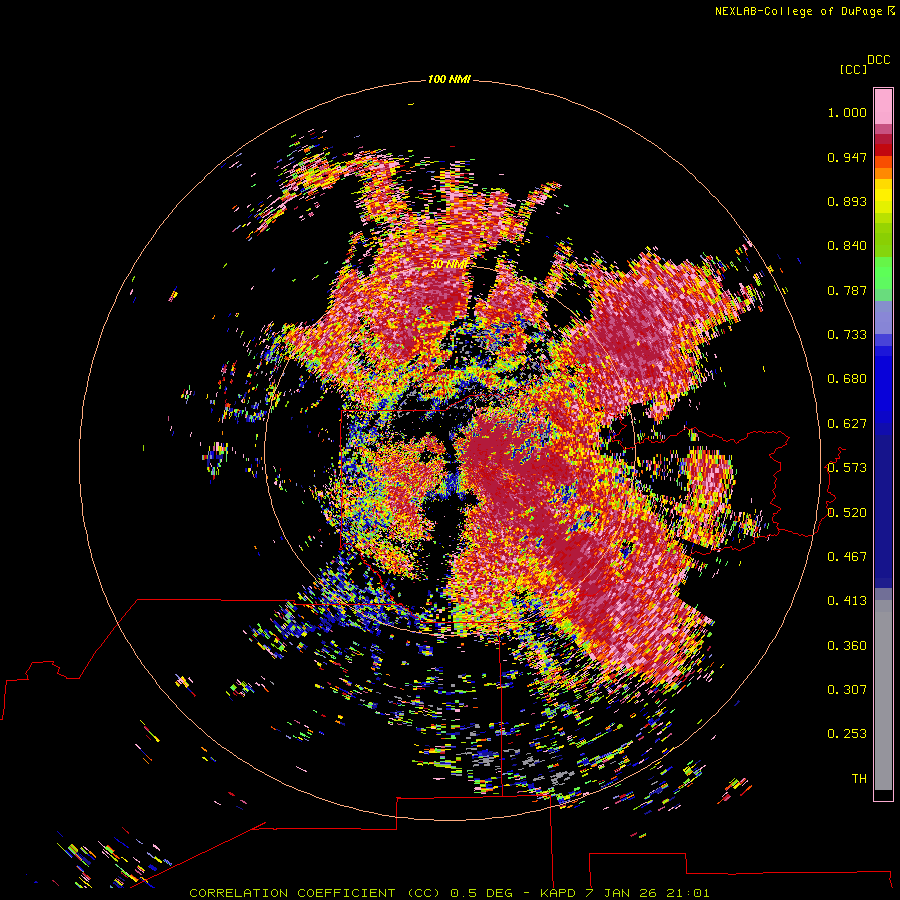Select the gray lower segment of color bar

pyautogui.click(x=883, y=695)
